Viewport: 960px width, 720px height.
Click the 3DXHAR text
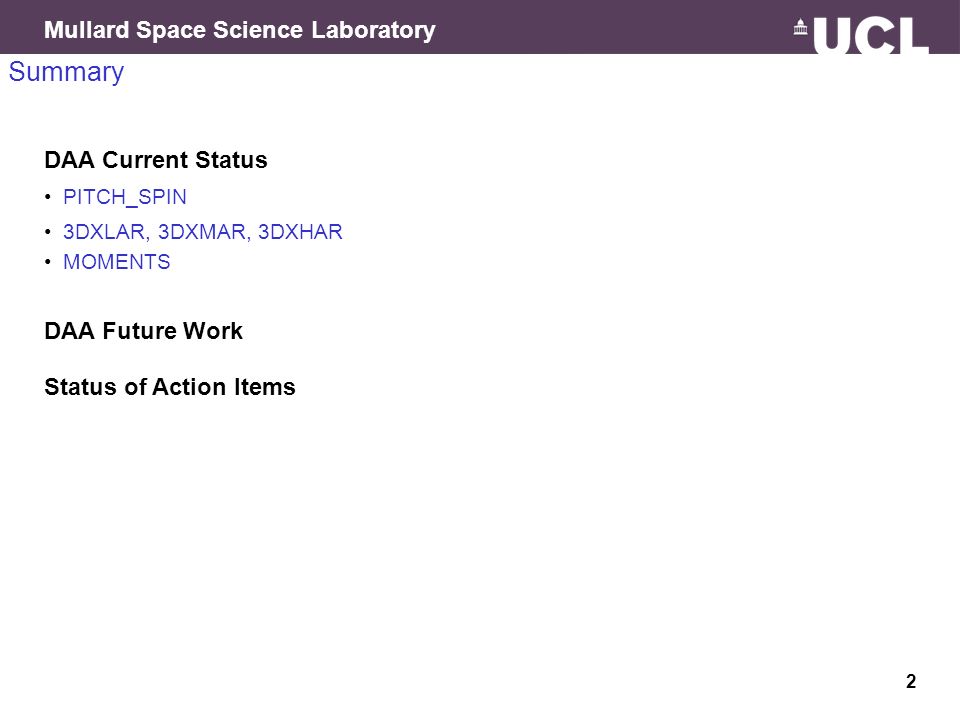tap(300, 232)
